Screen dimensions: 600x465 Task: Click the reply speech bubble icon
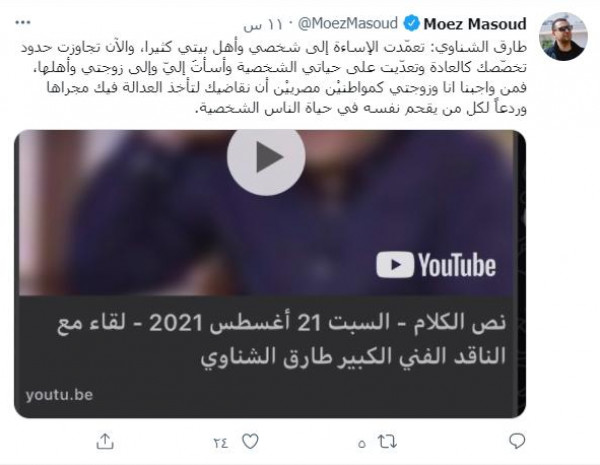[x=517, y=441]
